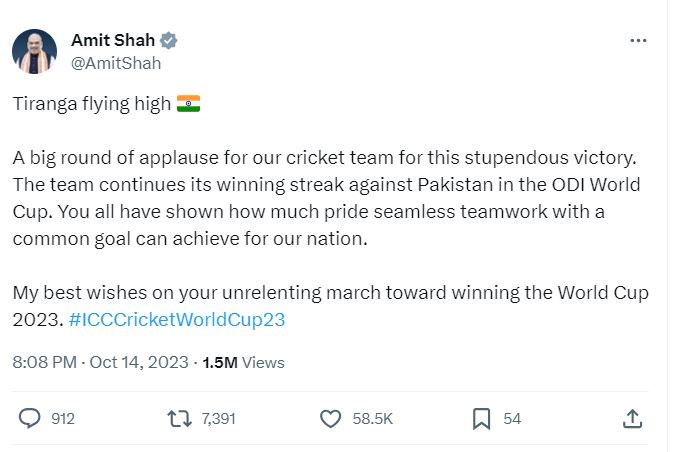View the 1.5M Views analytics
Viewport: 674px width, 452px height.
tap(243, 362)
